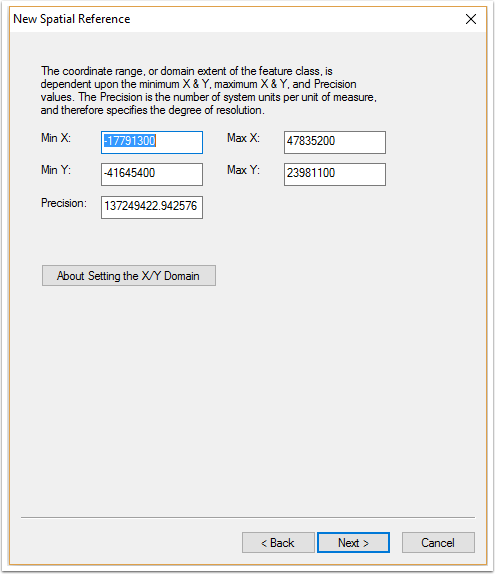Click the Max X: label
This screenshot has height=574, width=495.
click(243, 138)
